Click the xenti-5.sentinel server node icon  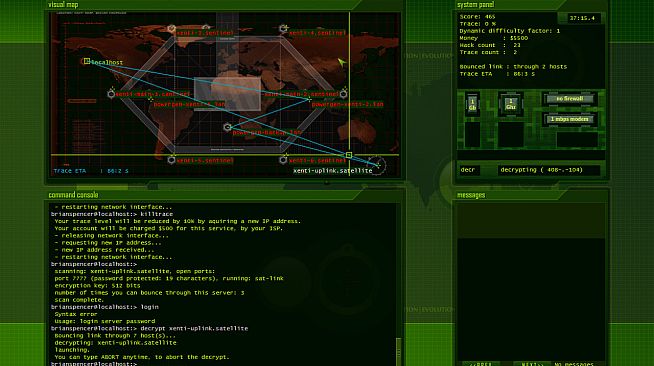tap(171, 160)
